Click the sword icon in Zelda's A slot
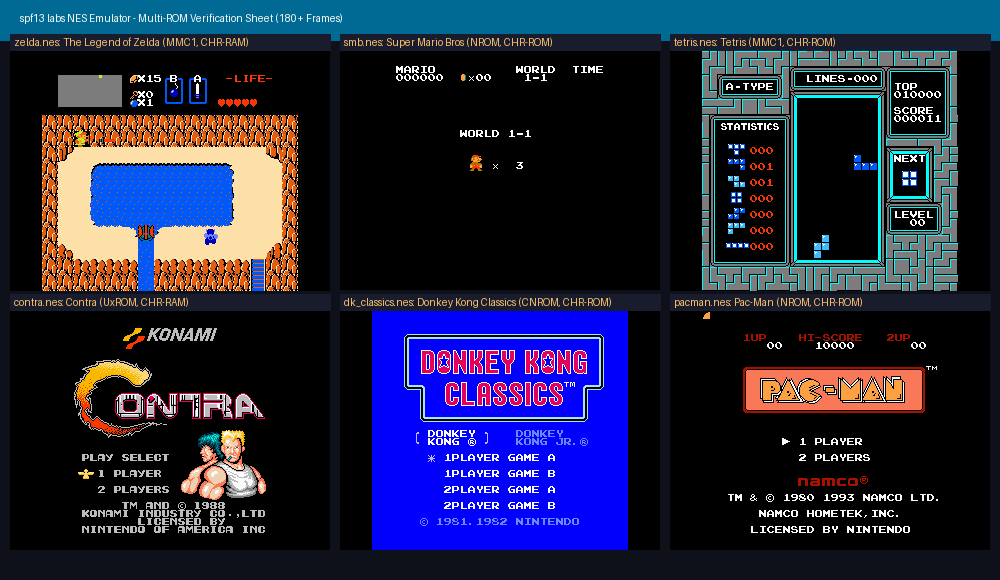Screen dimensions: 1000x580 tap(198, 91)
